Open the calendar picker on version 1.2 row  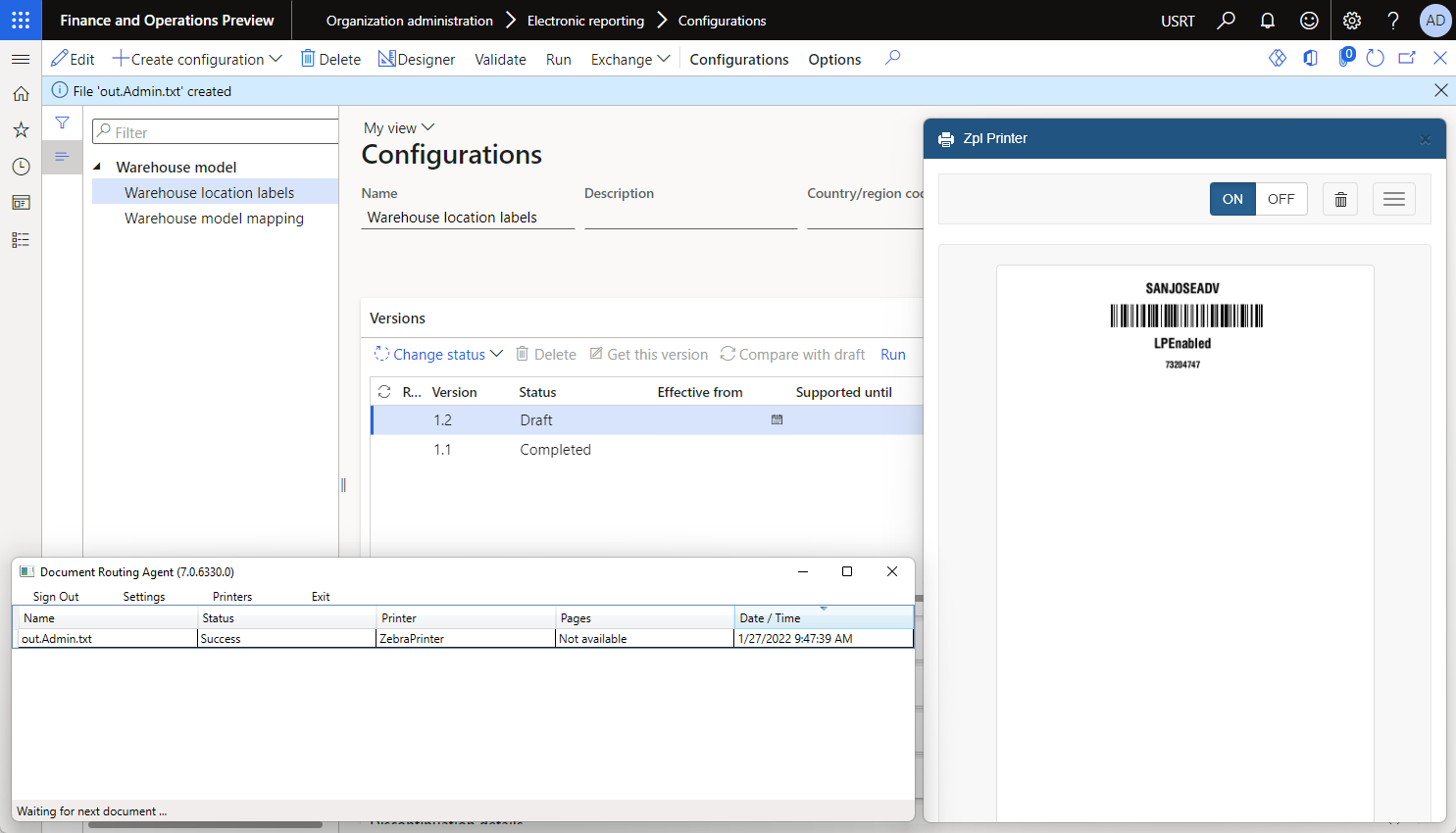pos(777,419)
